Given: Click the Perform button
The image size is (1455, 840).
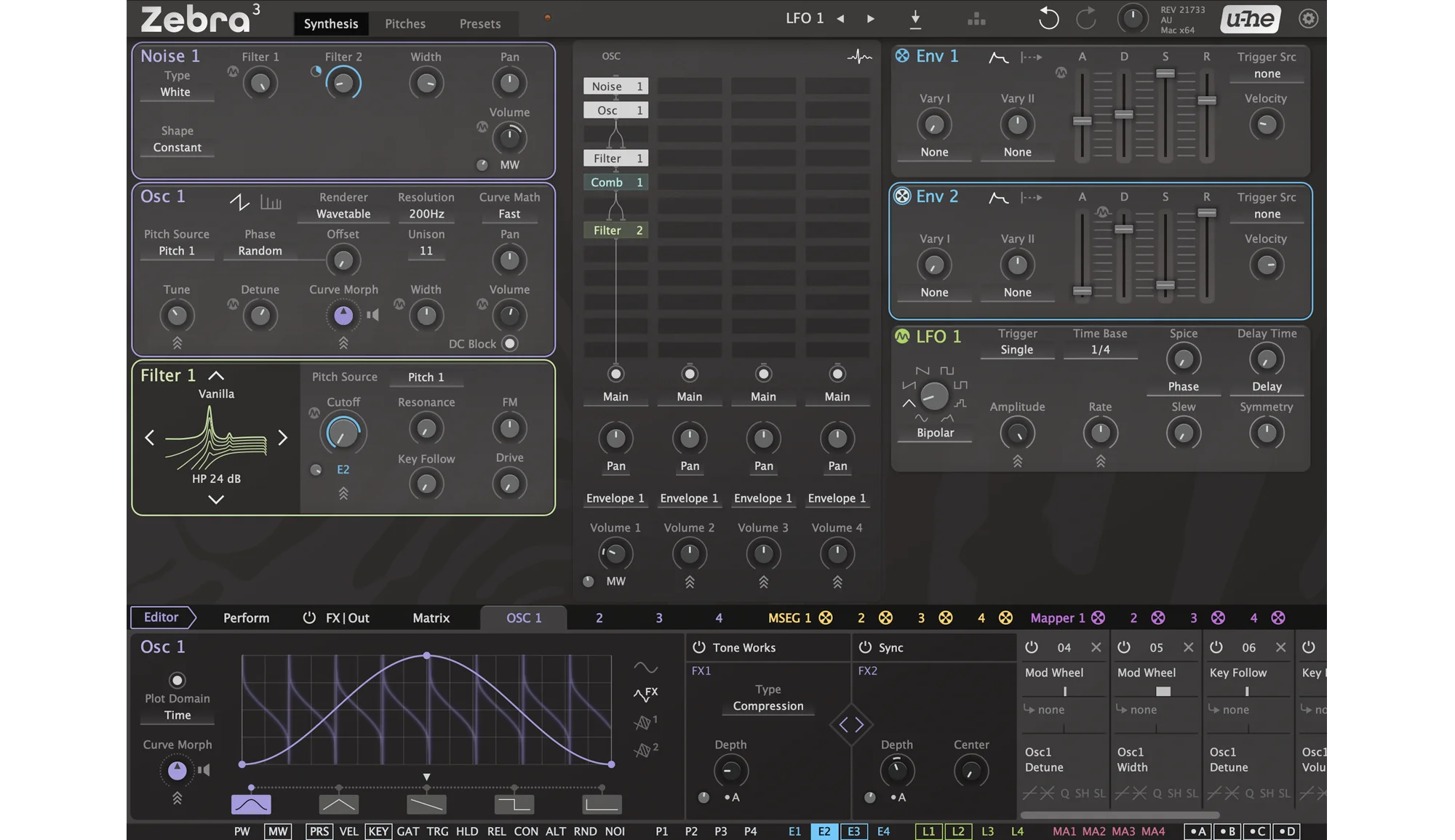Looking at the screenshot, I should click(x=246, y=618).
